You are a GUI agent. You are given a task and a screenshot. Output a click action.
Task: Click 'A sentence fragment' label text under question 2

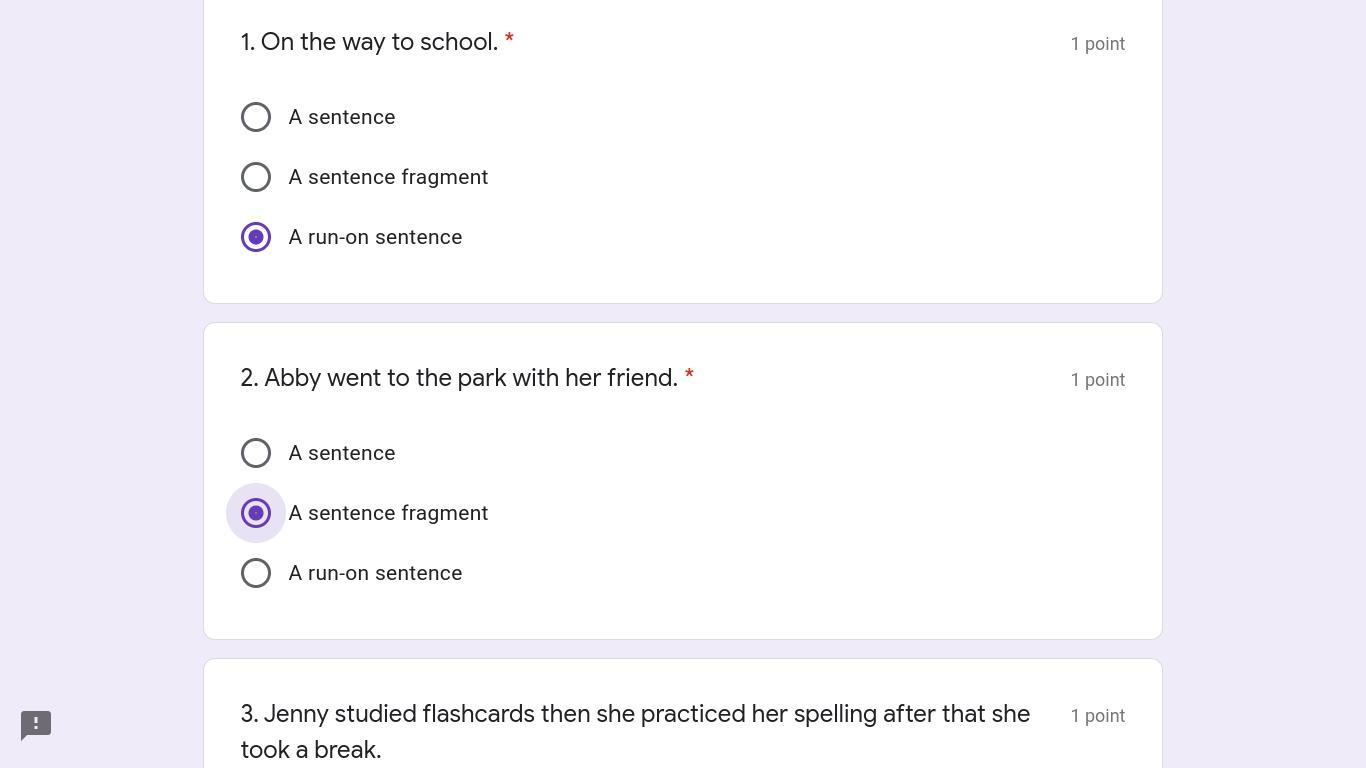pyautogui.click(x=388, y=513)
